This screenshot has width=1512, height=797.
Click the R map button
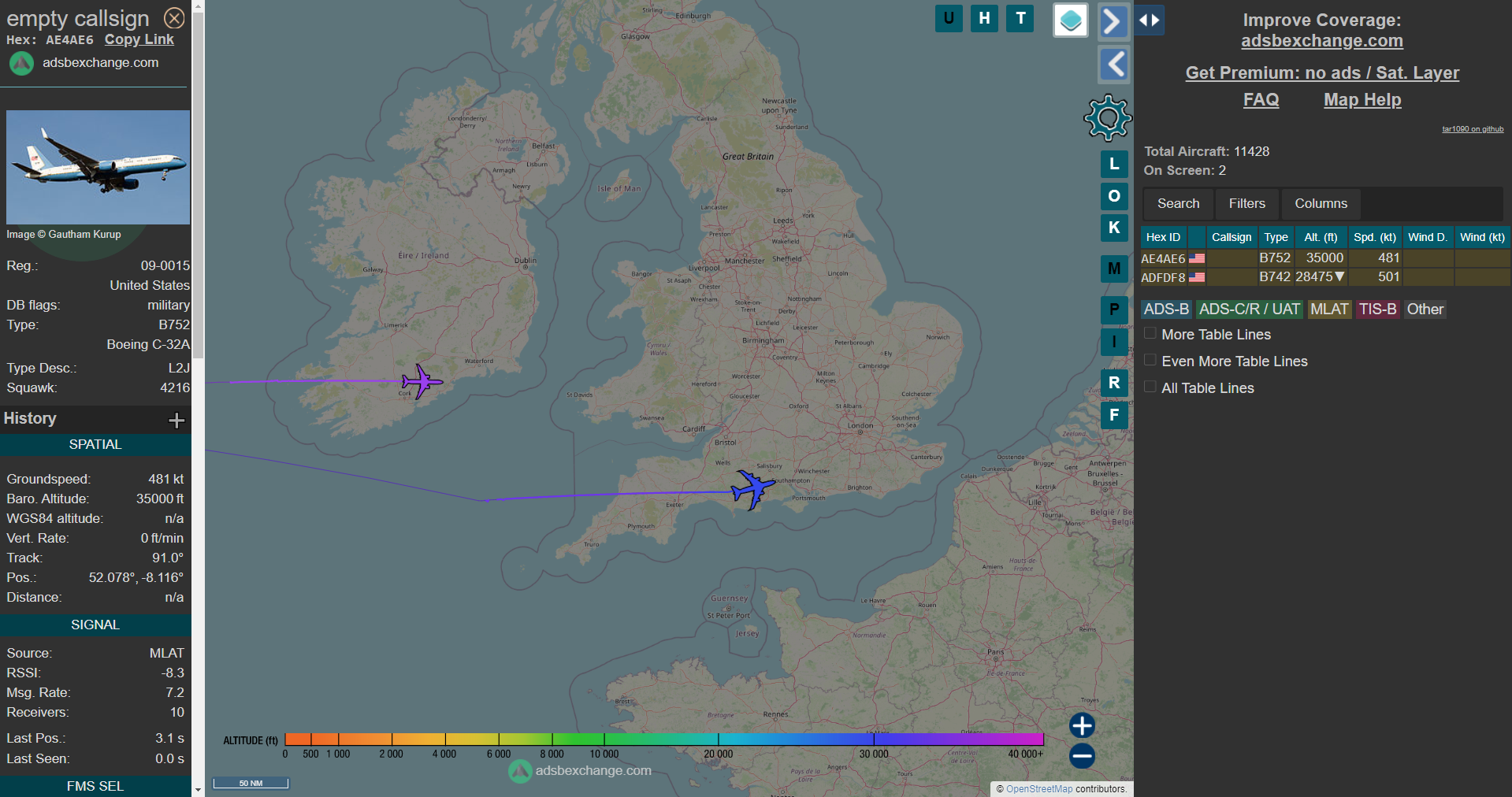click(1114, 383)
